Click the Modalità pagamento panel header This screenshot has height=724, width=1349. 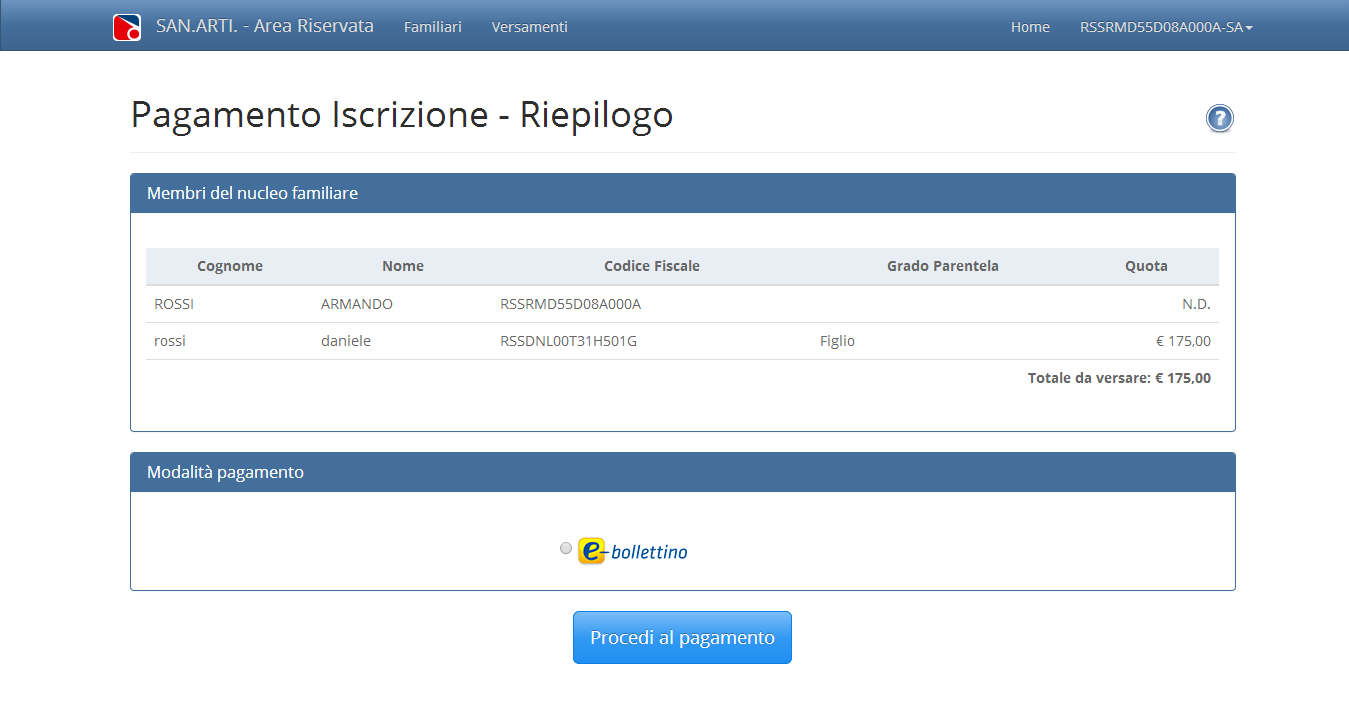[x=683, y=472]
